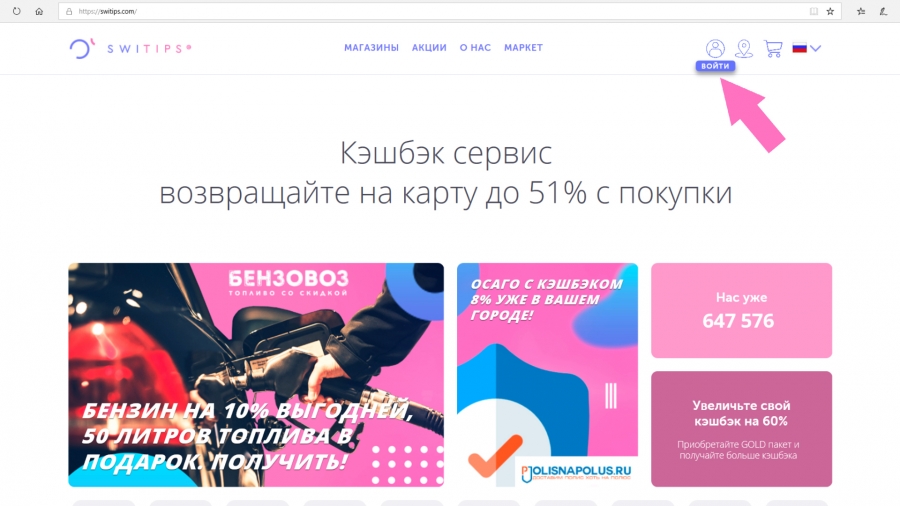Image resolution: width=900 pixels, height=506 pixels.
Task: Open the favorites hub star icon
Action: tap(861, 11)
